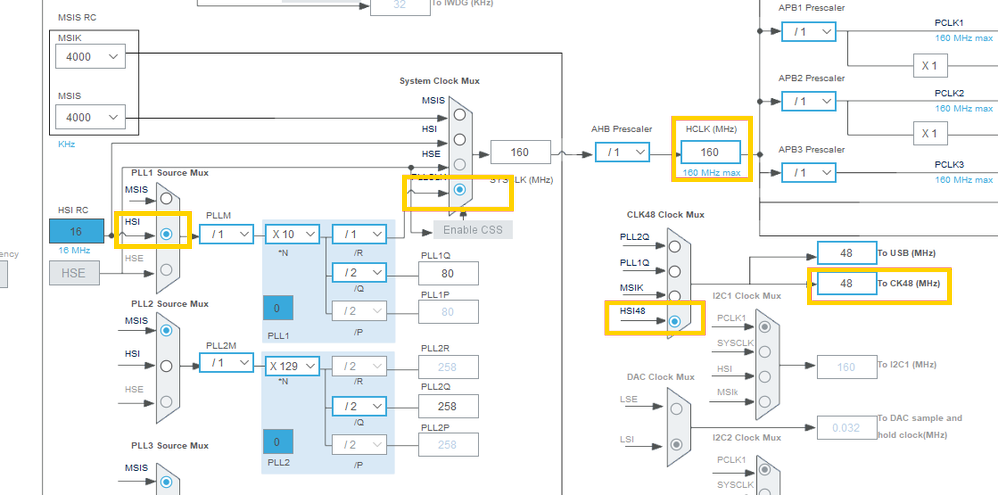Choose PCLK1 in I2C1 Clock Mux
Image resolution: width=998 pixels, height=495 pixels.
[764, 326]
